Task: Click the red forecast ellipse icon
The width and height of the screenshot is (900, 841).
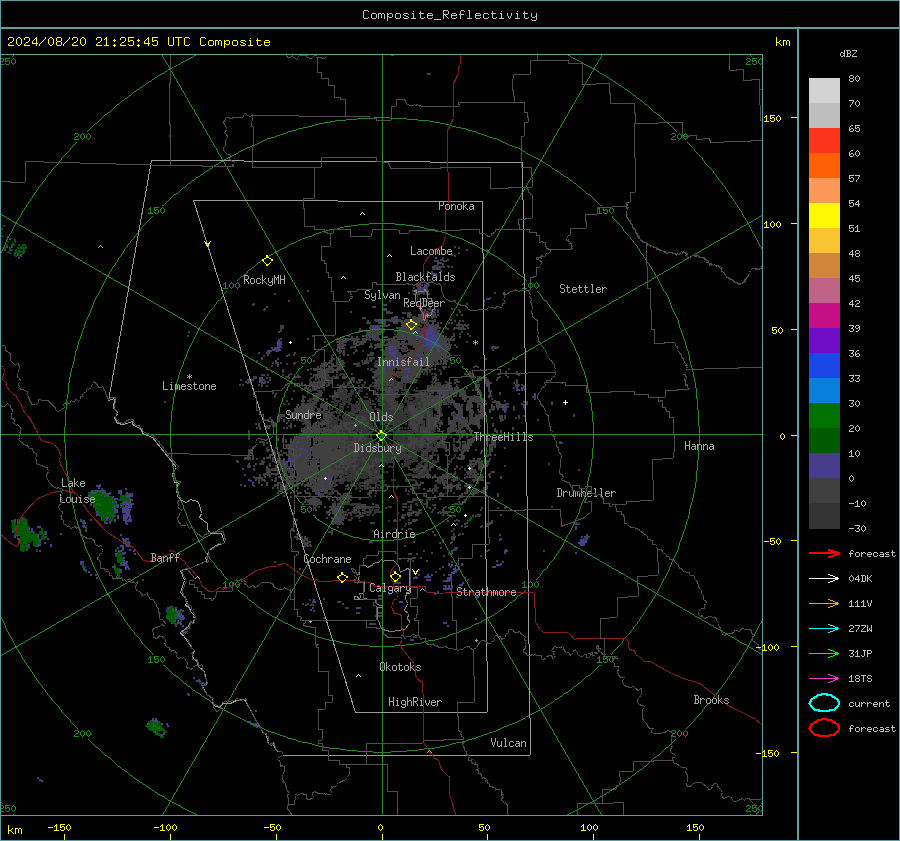Action: (x=824, y=728)
